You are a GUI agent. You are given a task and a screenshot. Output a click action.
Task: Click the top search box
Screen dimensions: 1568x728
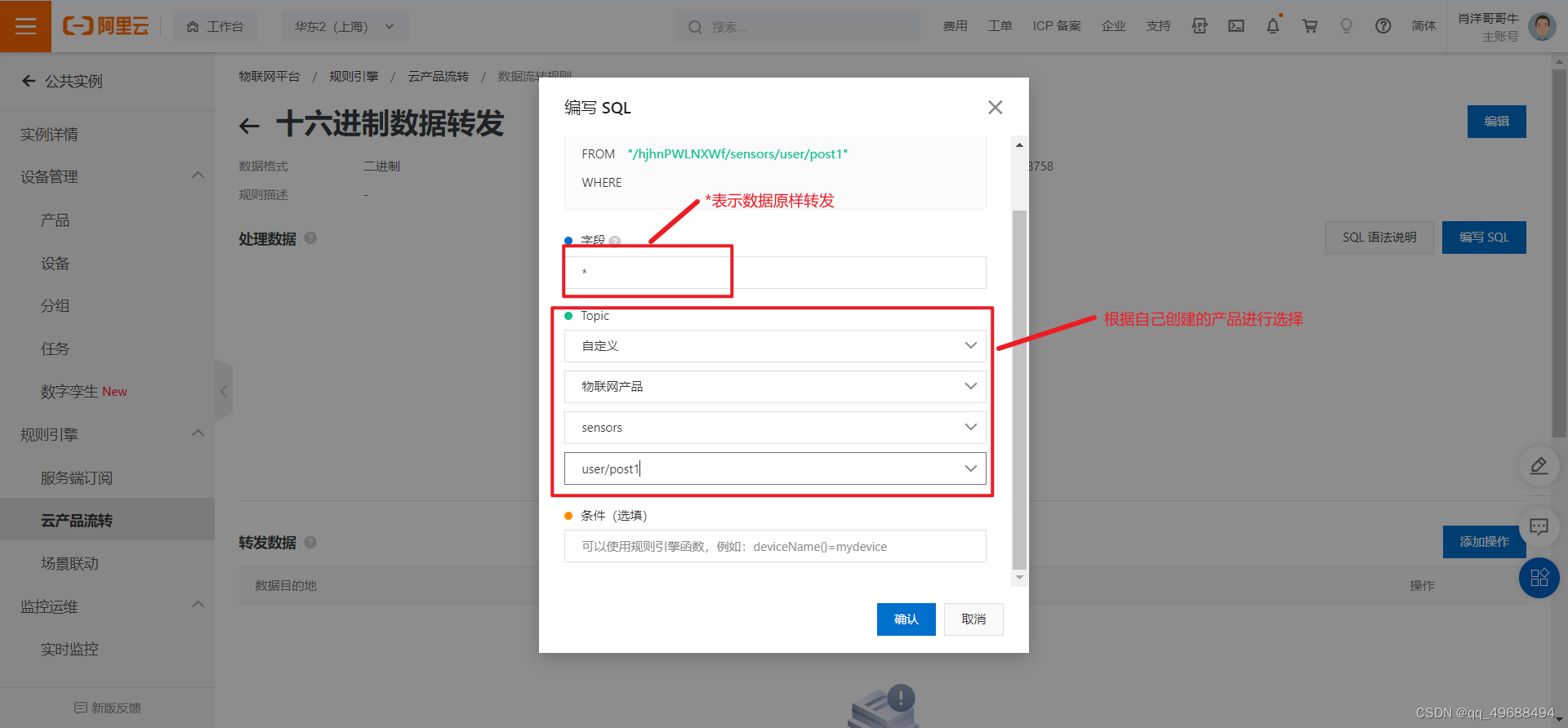coord(798,26)
